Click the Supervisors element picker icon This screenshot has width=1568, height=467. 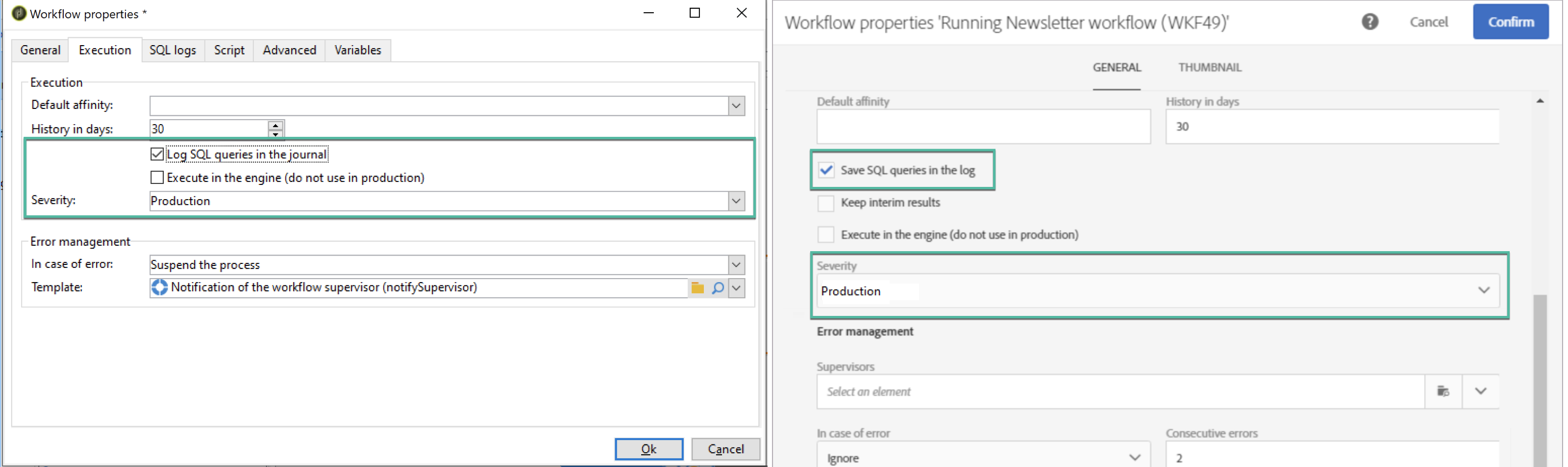[x=1443, y=391]
